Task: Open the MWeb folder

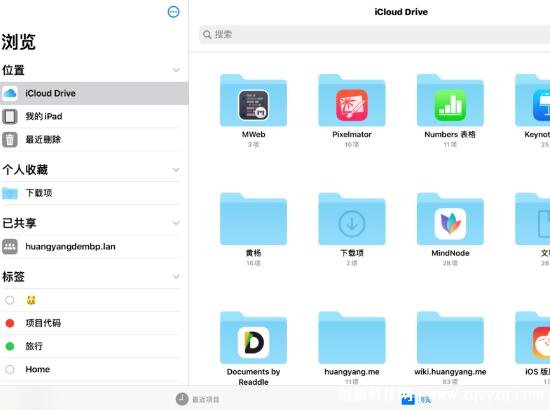Action: click(x=253, y=100)
